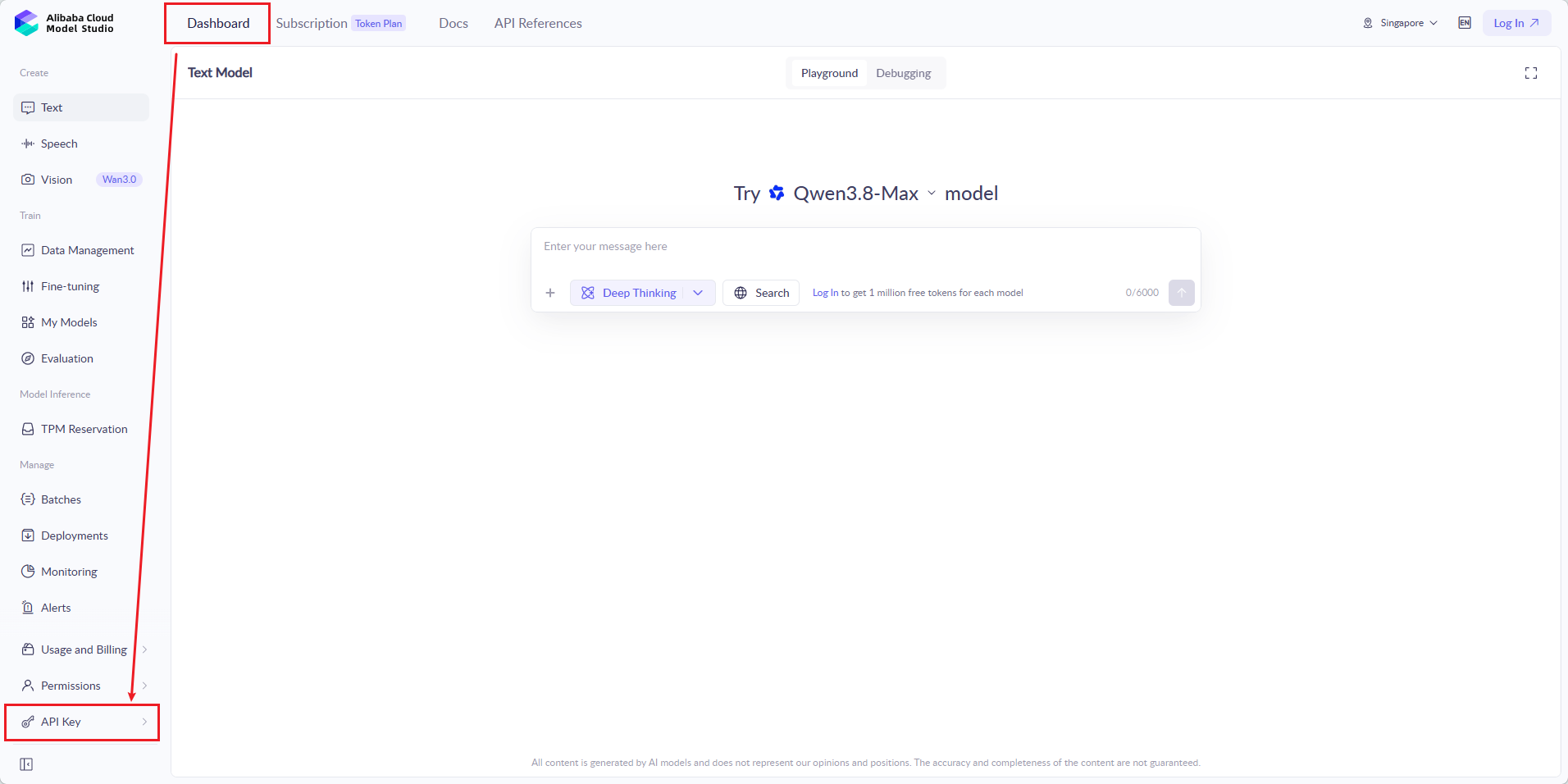This screenshot has height=784, width=1568.
Task: Select the Playground view tab
Action: tap(829, 73)
